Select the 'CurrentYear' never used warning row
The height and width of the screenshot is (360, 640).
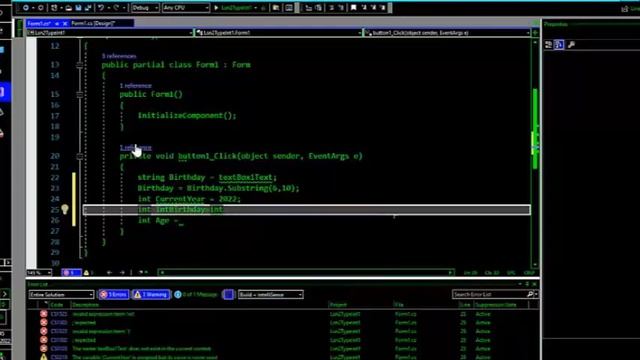[282, 357]
